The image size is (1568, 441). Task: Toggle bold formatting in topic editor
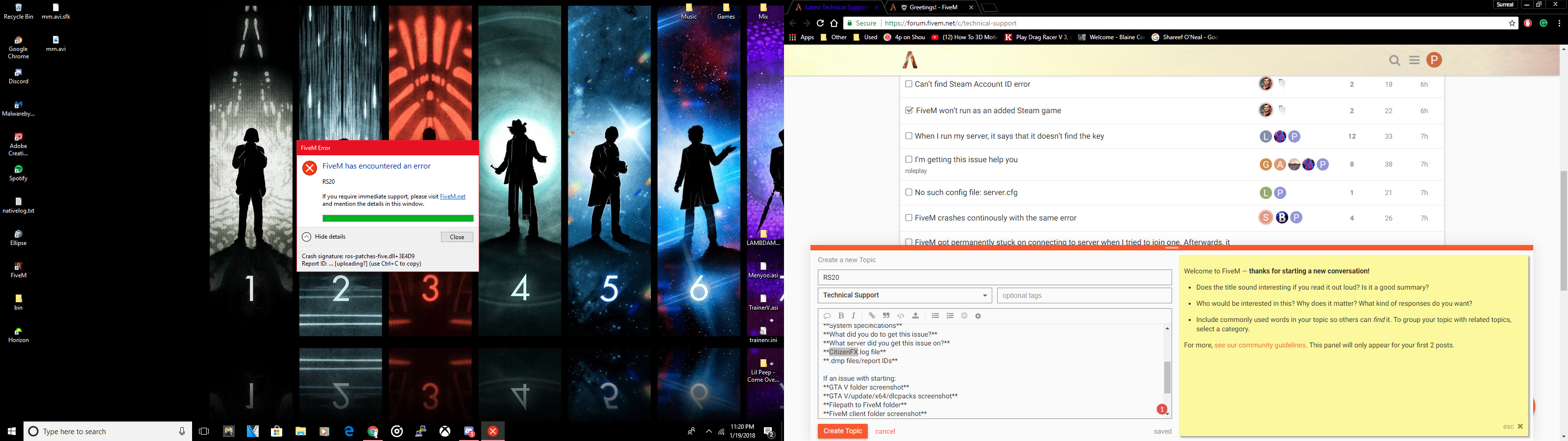pos(841,316)
